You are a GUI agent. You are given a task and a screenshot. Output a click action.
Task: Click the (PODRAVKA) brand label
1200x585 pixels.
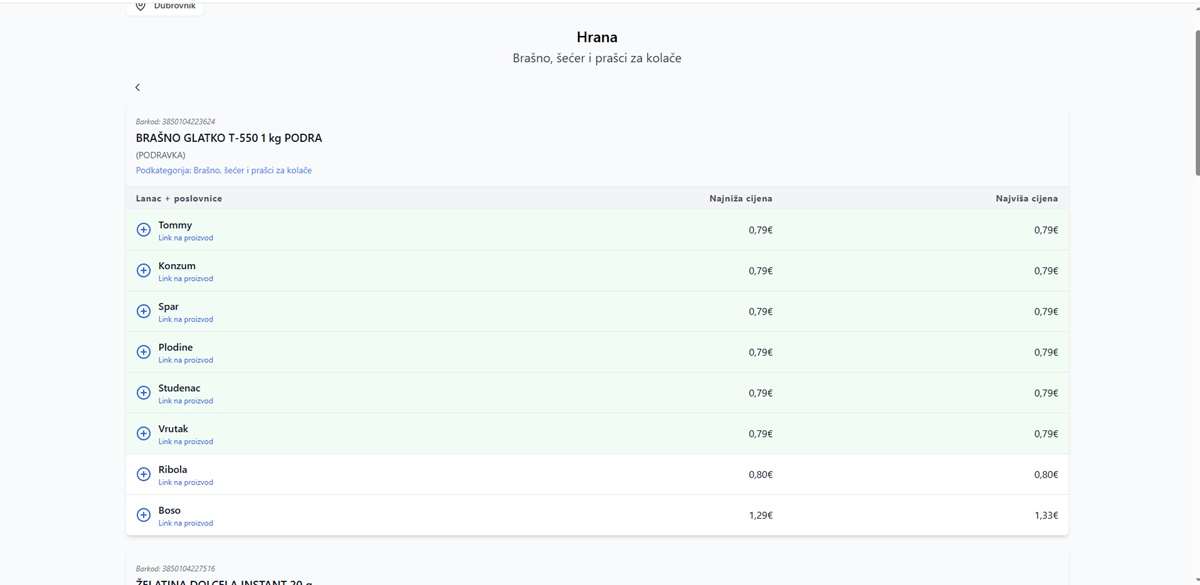tap(160, 155)
